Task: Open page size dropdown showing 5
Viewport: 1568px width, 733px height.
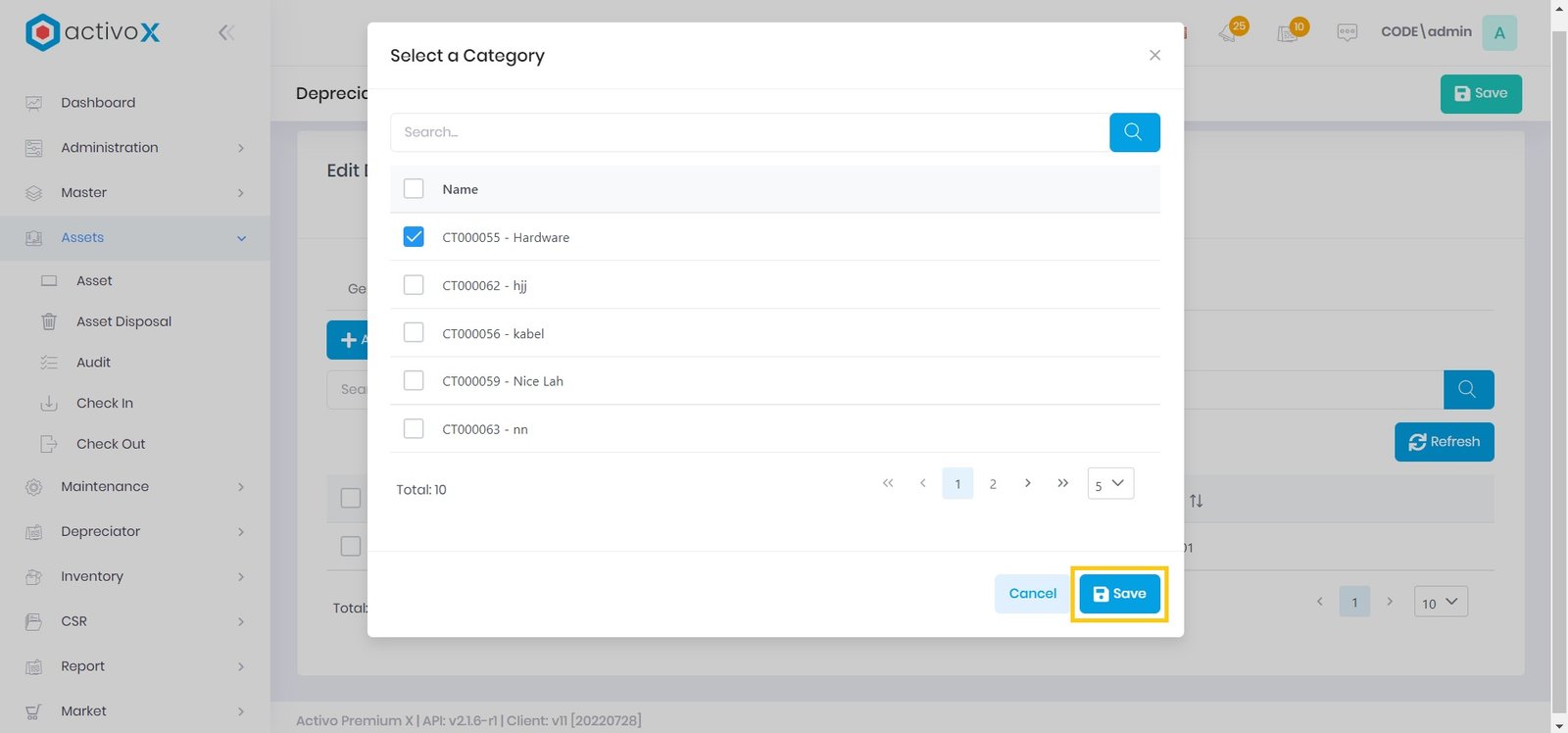Action: [1110, 484]
